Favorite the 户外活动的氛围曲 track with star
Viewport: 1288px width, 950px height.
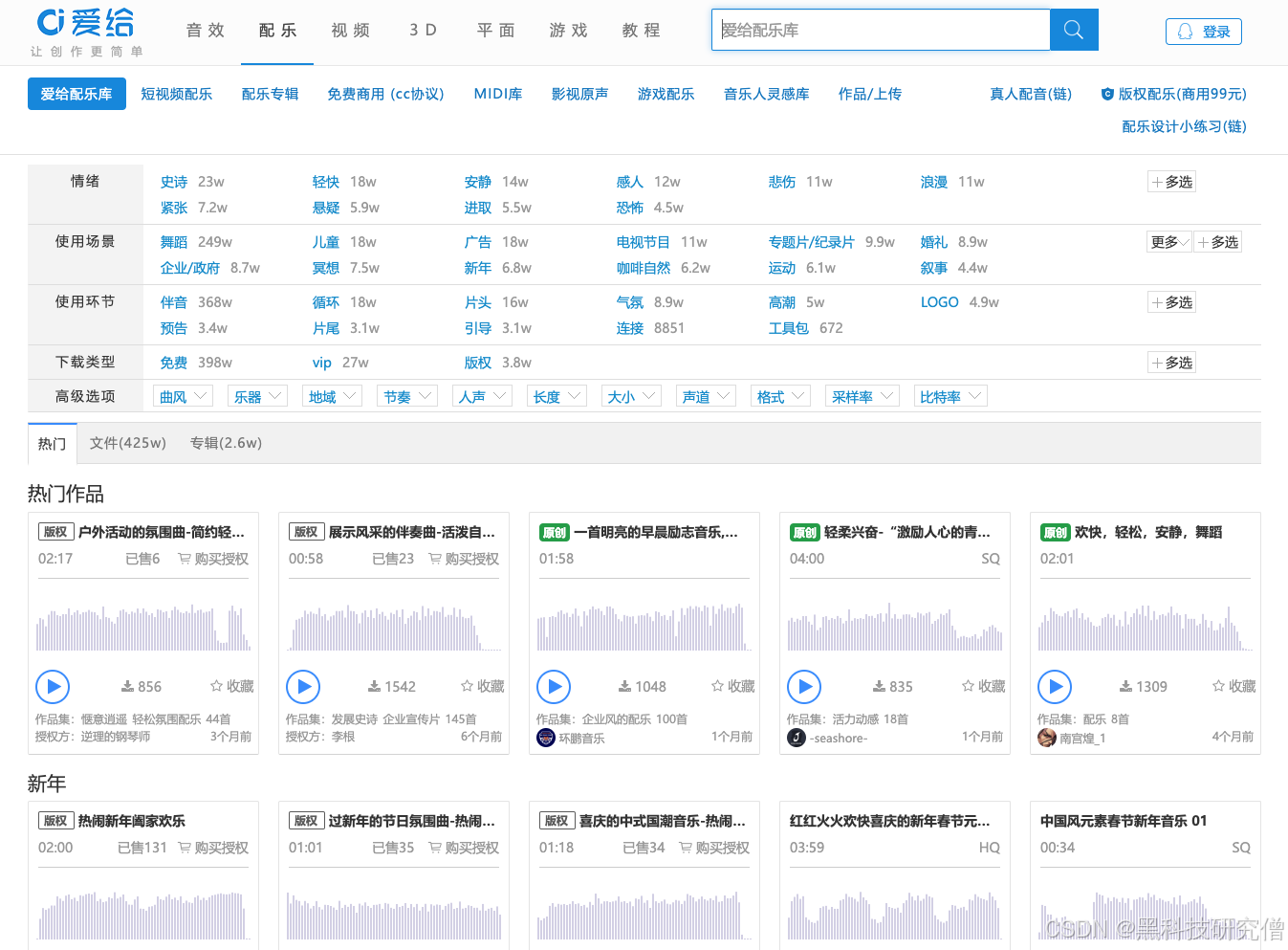click(x=232, y=686)
